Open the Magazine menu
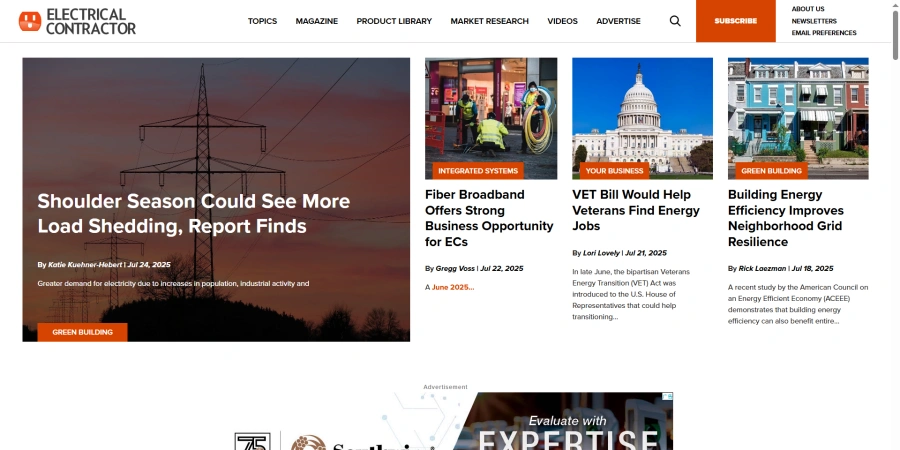Screen dimensions: 900x450 tap(317, 21)
